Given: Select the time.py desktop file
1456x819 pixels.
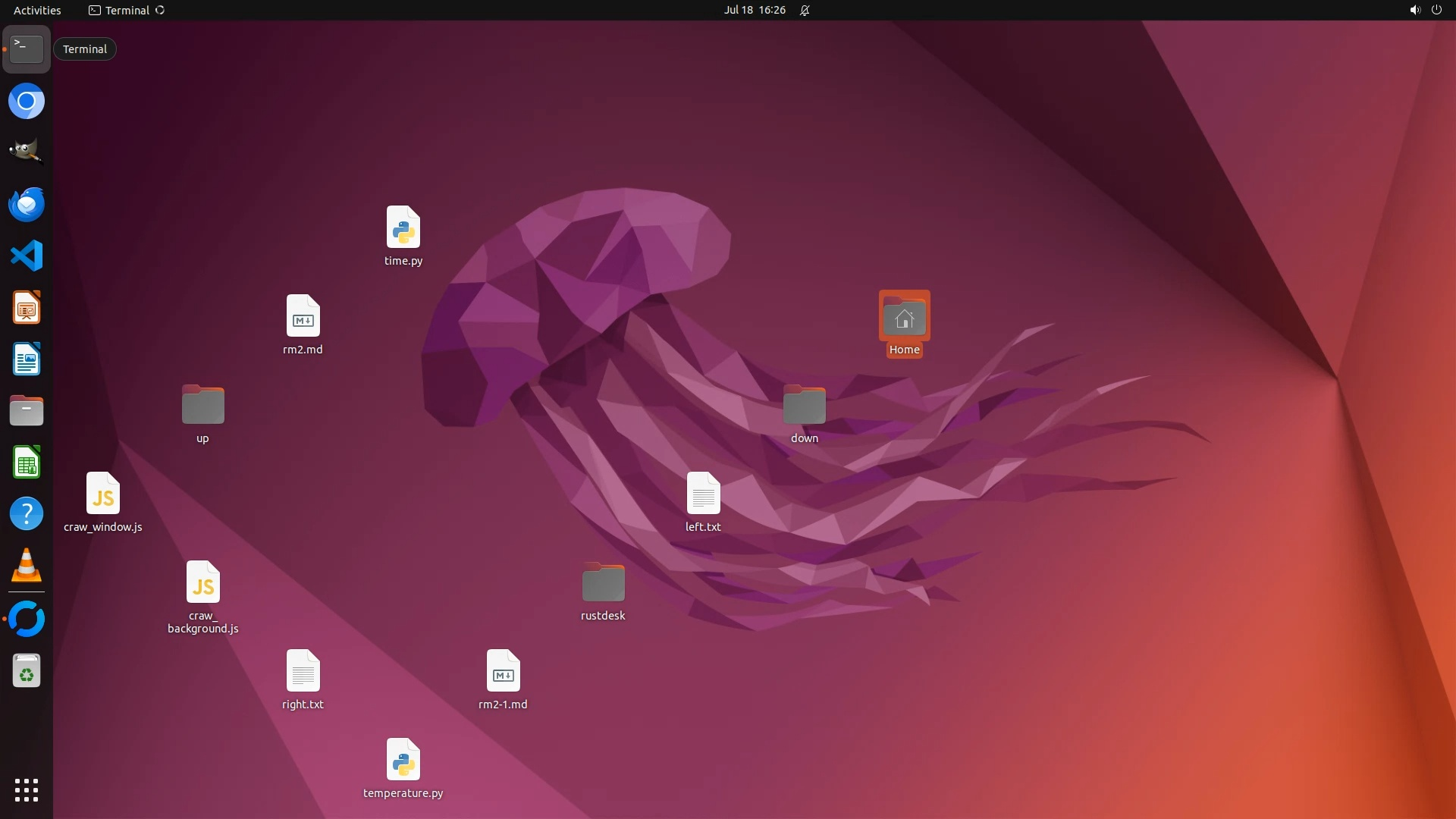Looking at the screenshot, I should pyautogui.click(x=403, y=228).
